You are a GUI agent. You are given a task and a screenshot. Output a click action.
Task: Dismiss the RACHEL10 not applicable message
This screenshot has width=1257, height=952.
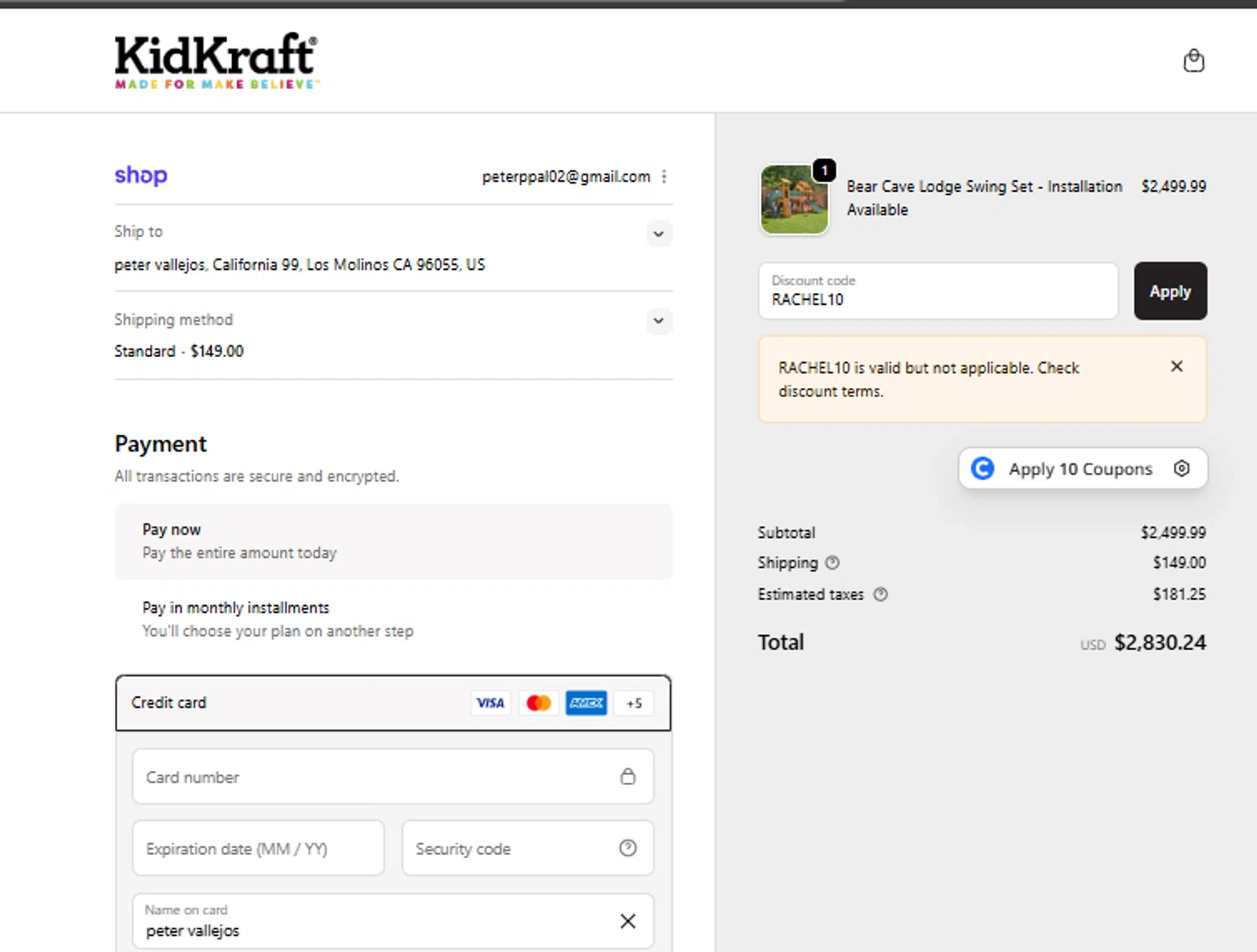[1177, 366]
